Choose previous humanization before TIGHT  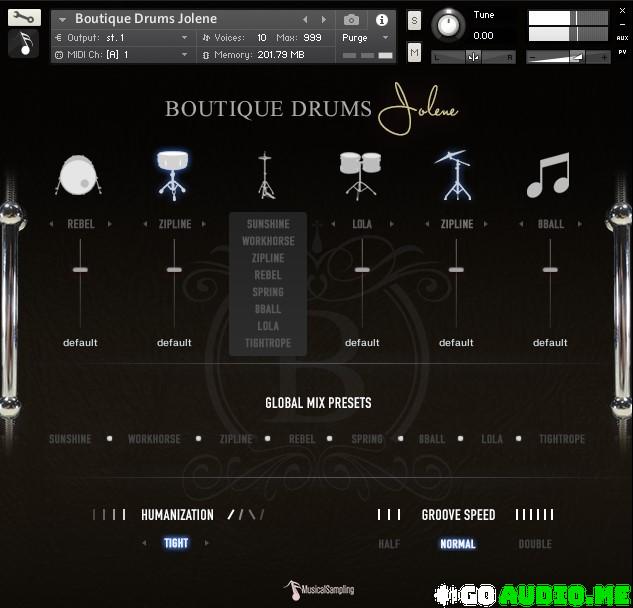[144, 543]
